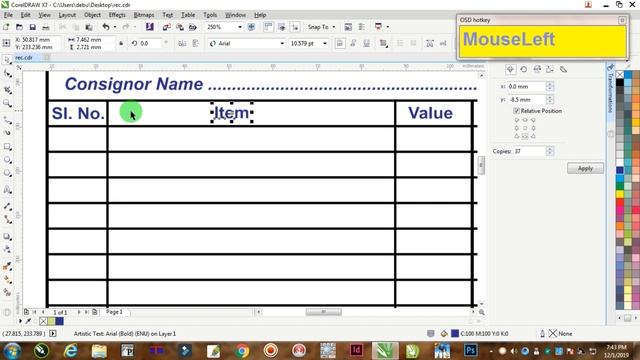Click the No Color X swatch in palette
This screenshot has width=640, height=360.
coord(620,74)
